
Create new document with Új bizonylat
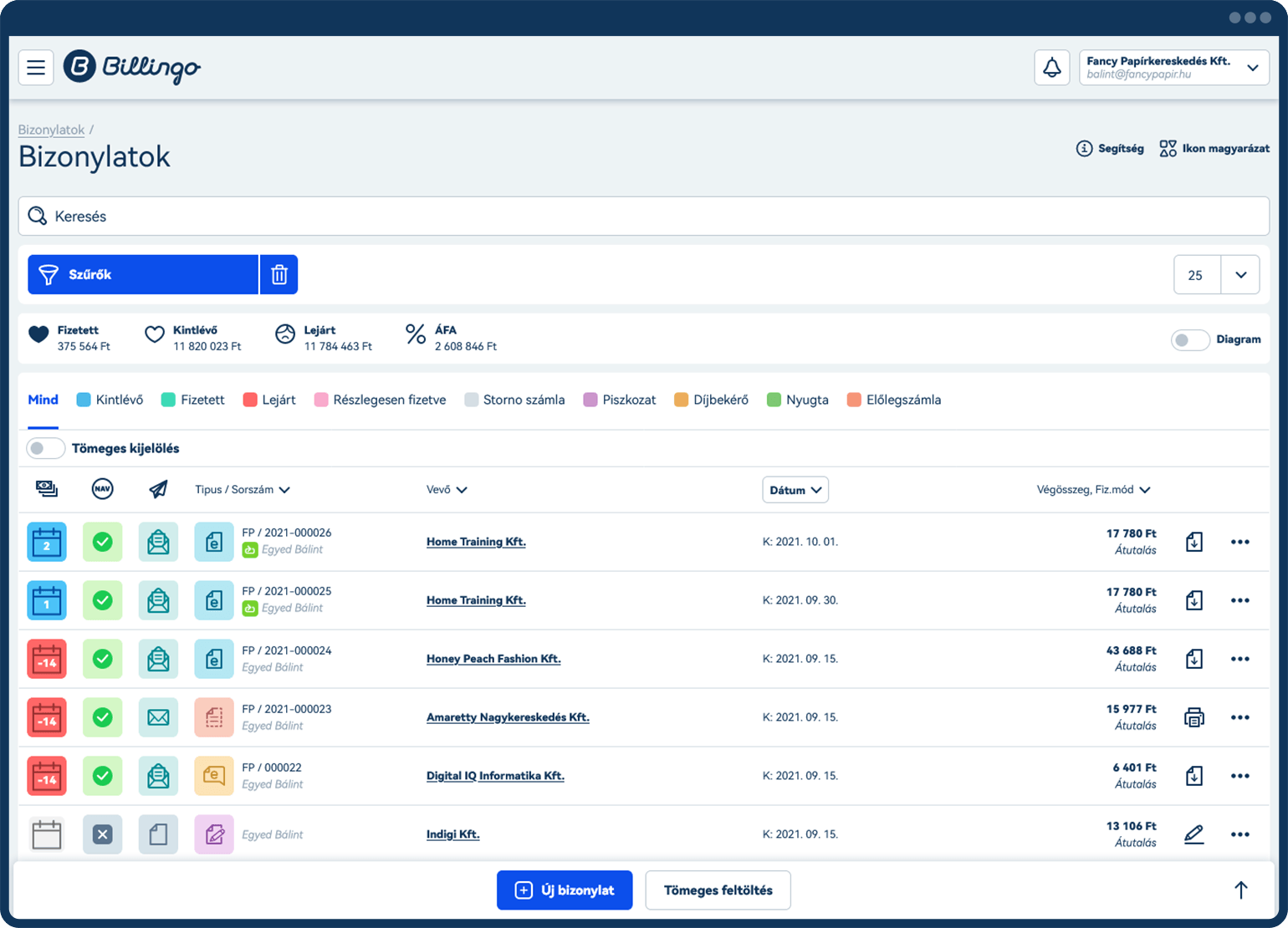(565, 890)
